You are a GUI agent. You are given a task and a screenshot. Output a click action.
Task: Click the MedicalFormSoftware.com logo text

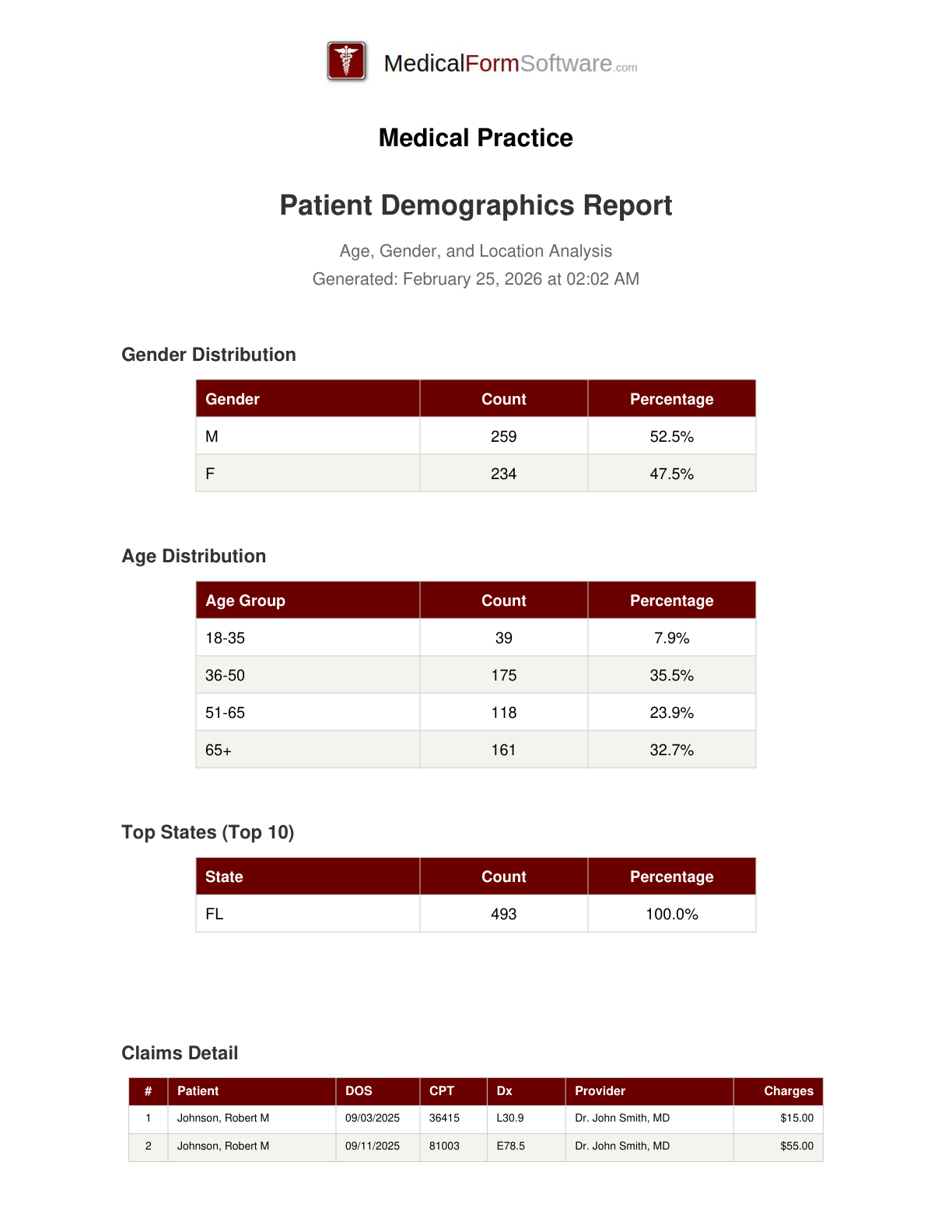(x=510, y=64)
